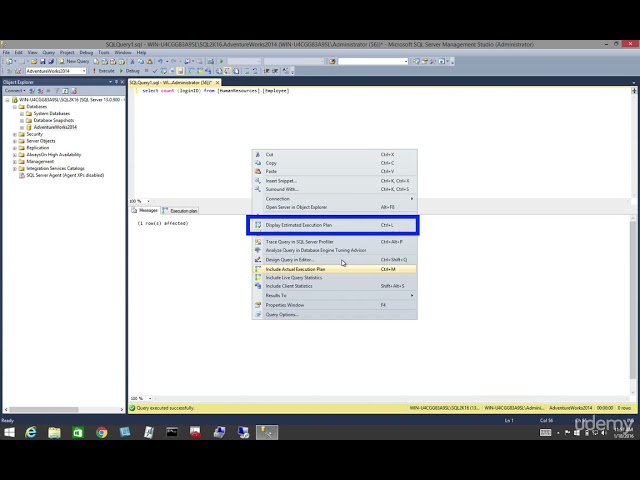Viewport: 640px width, 480px height.
Task: Open File Explorer from the taskbar
Action: pyautogui.click(x=54, y=432)
